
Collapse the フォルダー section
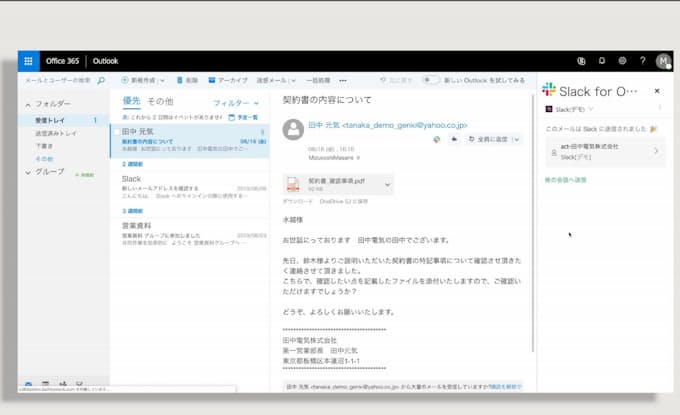pos(28,103)
